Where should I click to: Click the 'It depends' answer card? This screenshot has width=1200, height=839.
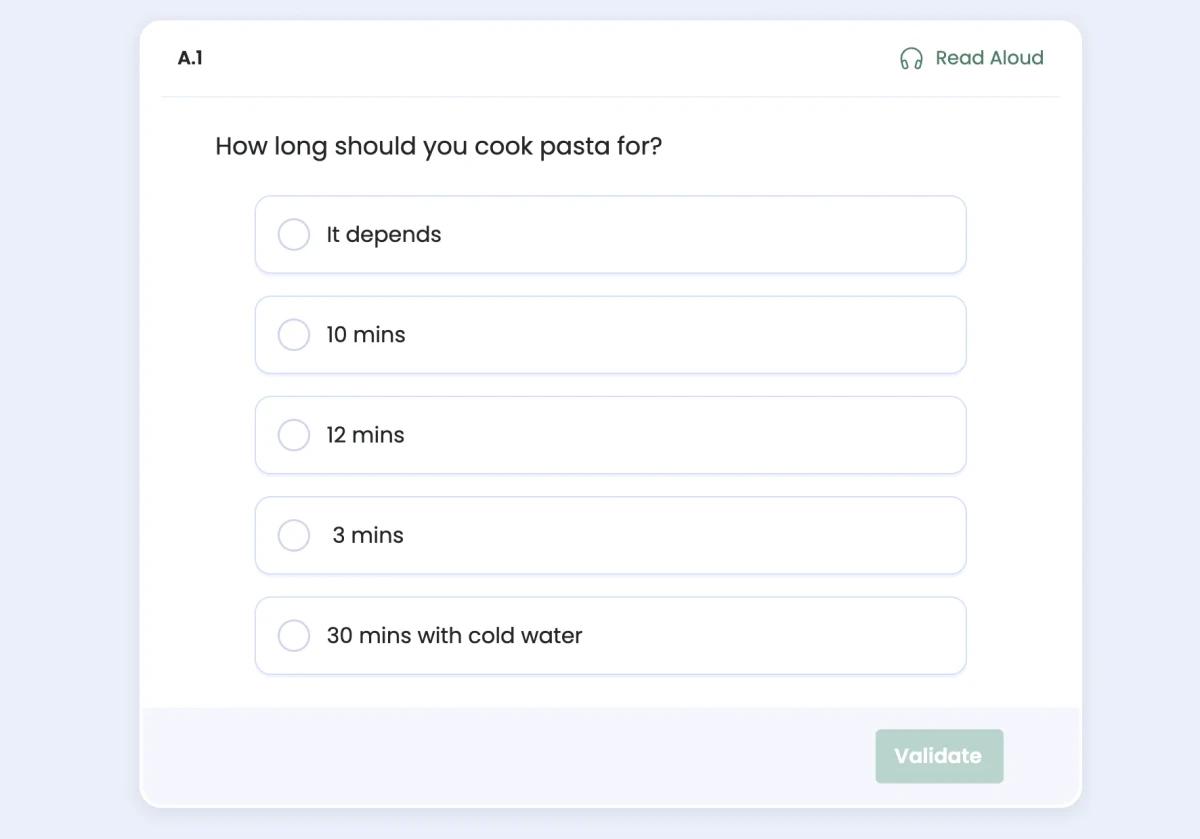pos(610,234)
